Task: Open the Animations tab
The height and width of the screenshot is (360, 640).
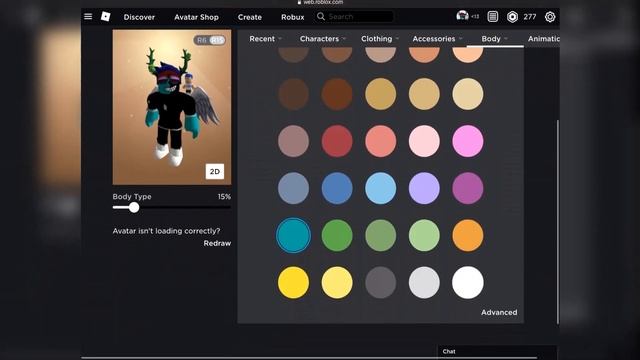Action: 543,39
